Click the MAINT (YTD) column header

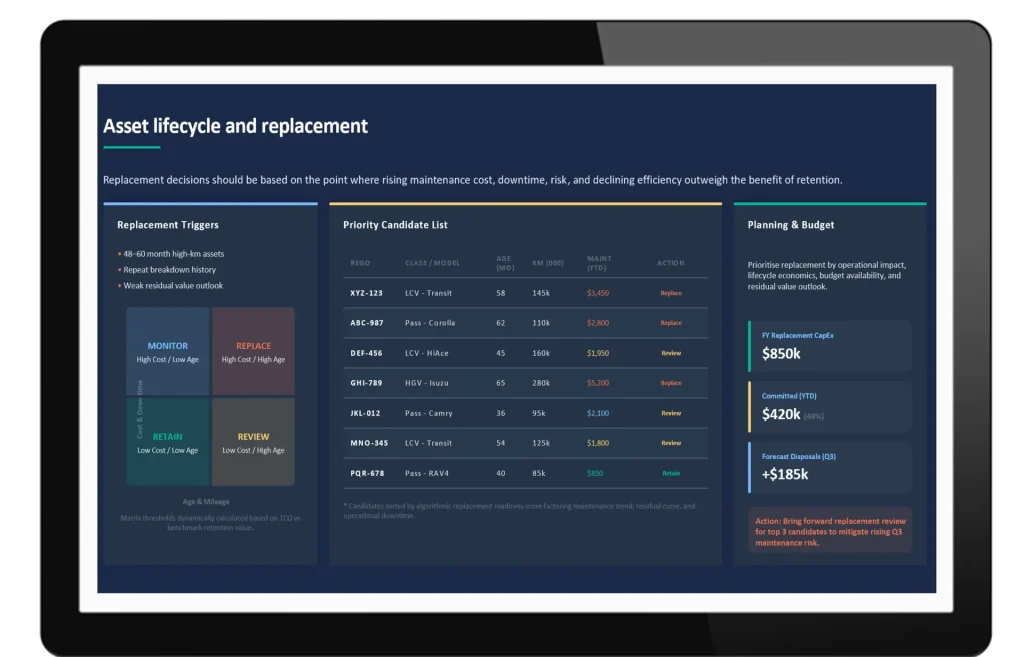pos(599,263)
